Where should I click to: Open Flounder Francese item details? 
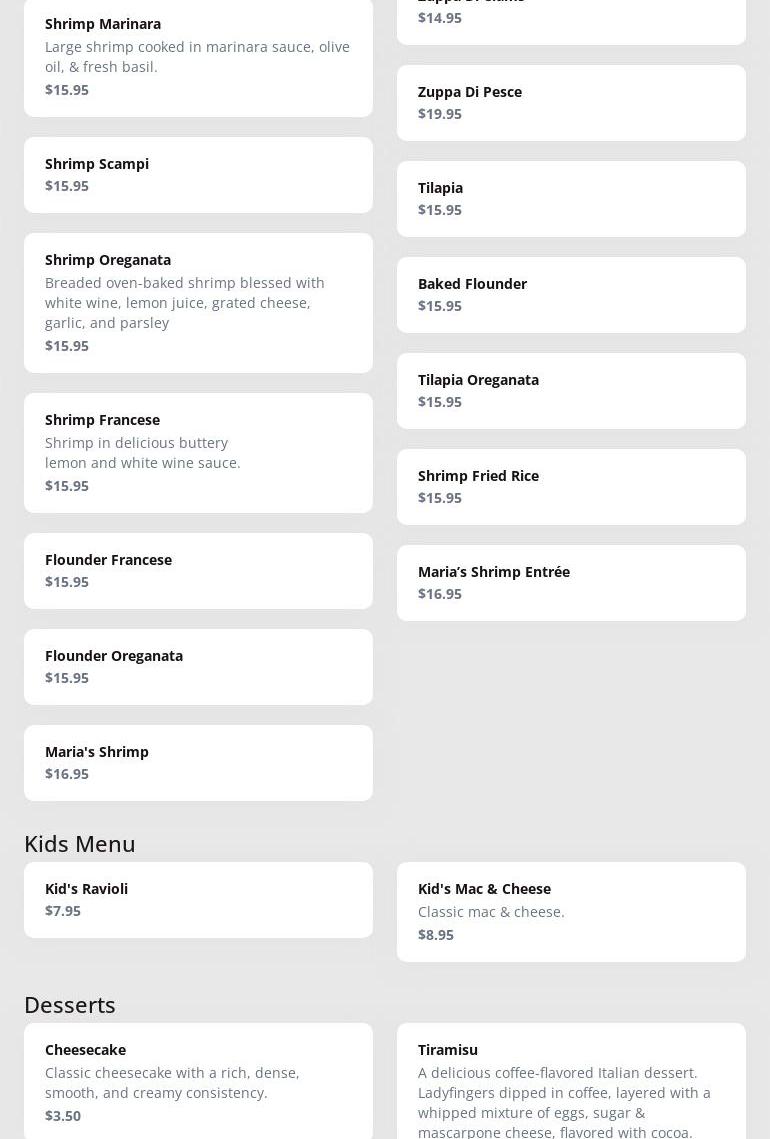(x=198, y=570)
